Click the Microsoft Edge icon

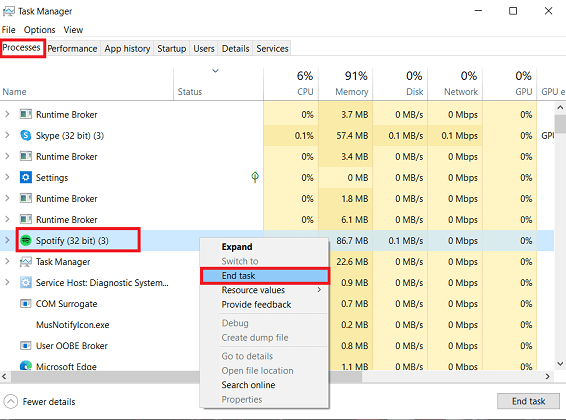click(x=25, y=366)
